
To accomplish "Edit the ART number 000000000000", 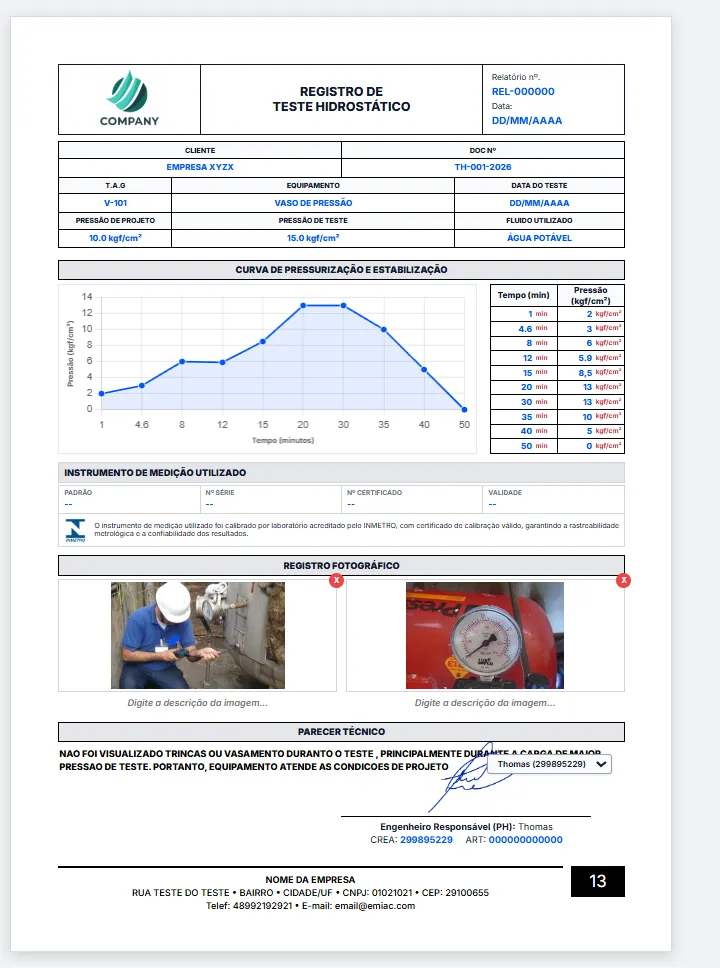I will coord(525,840).
